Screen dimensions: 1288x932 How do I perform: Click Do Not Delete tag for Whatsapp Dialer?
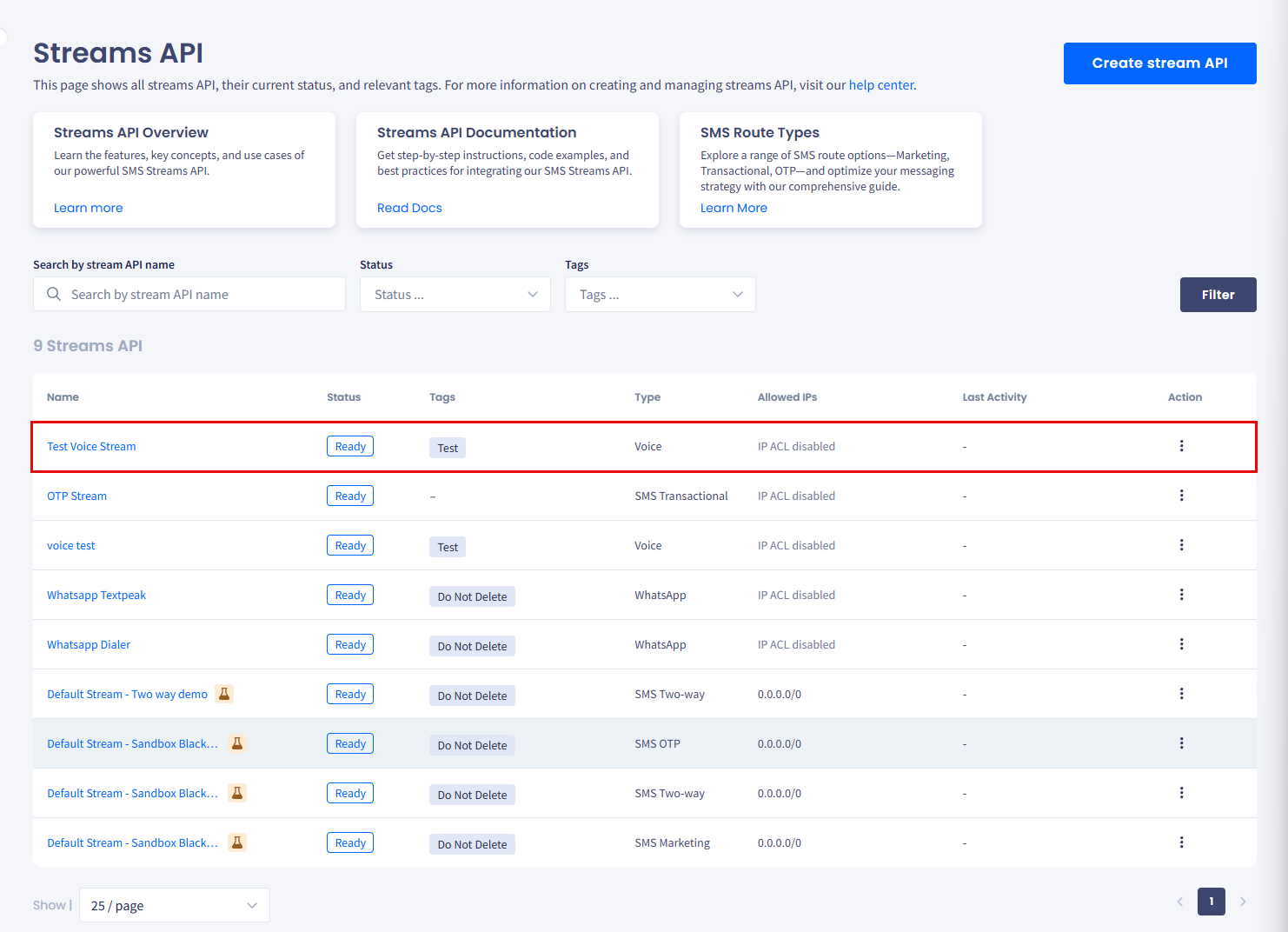472,646
